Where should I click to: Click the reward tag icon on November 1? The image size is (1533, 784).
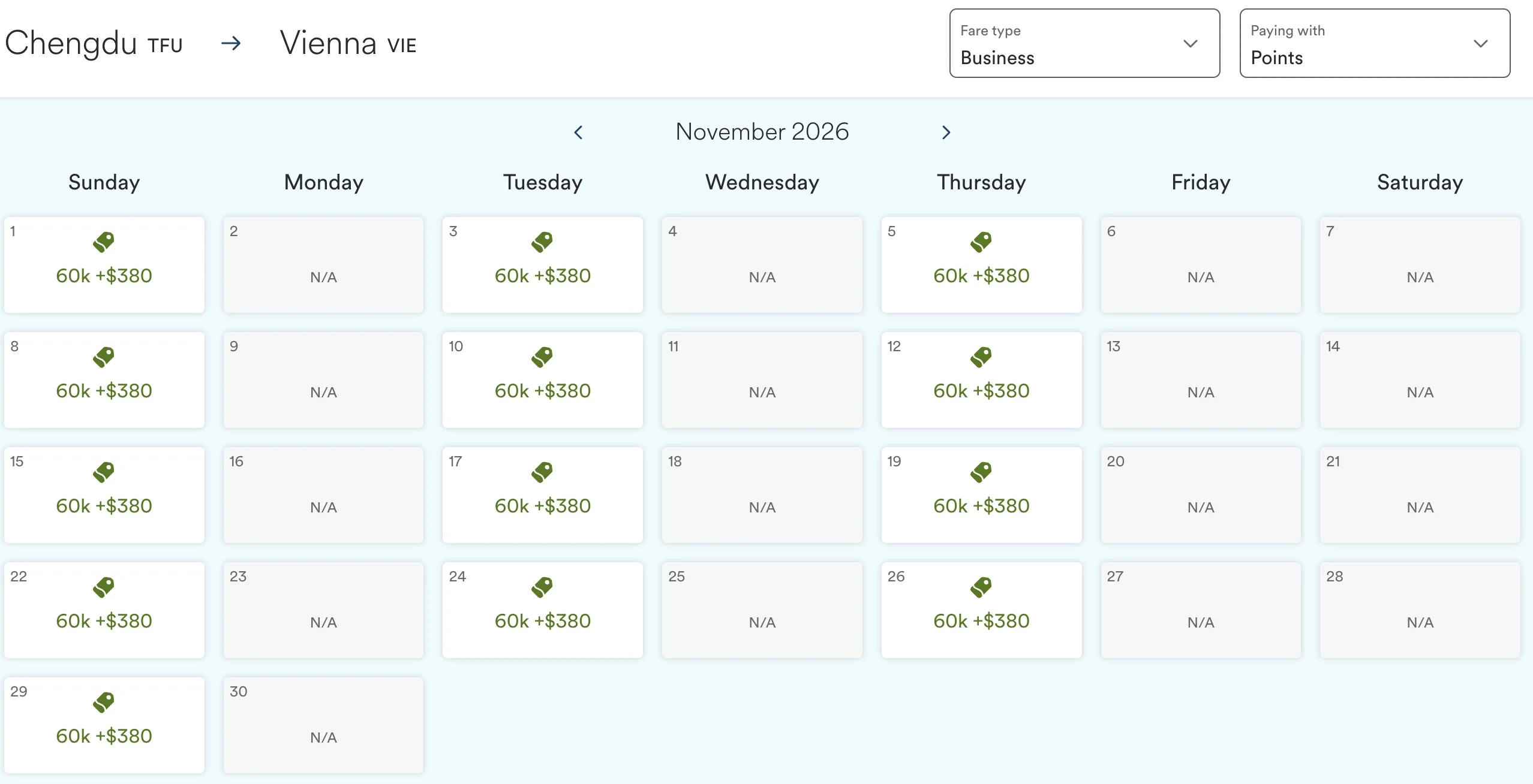point(104,242)
